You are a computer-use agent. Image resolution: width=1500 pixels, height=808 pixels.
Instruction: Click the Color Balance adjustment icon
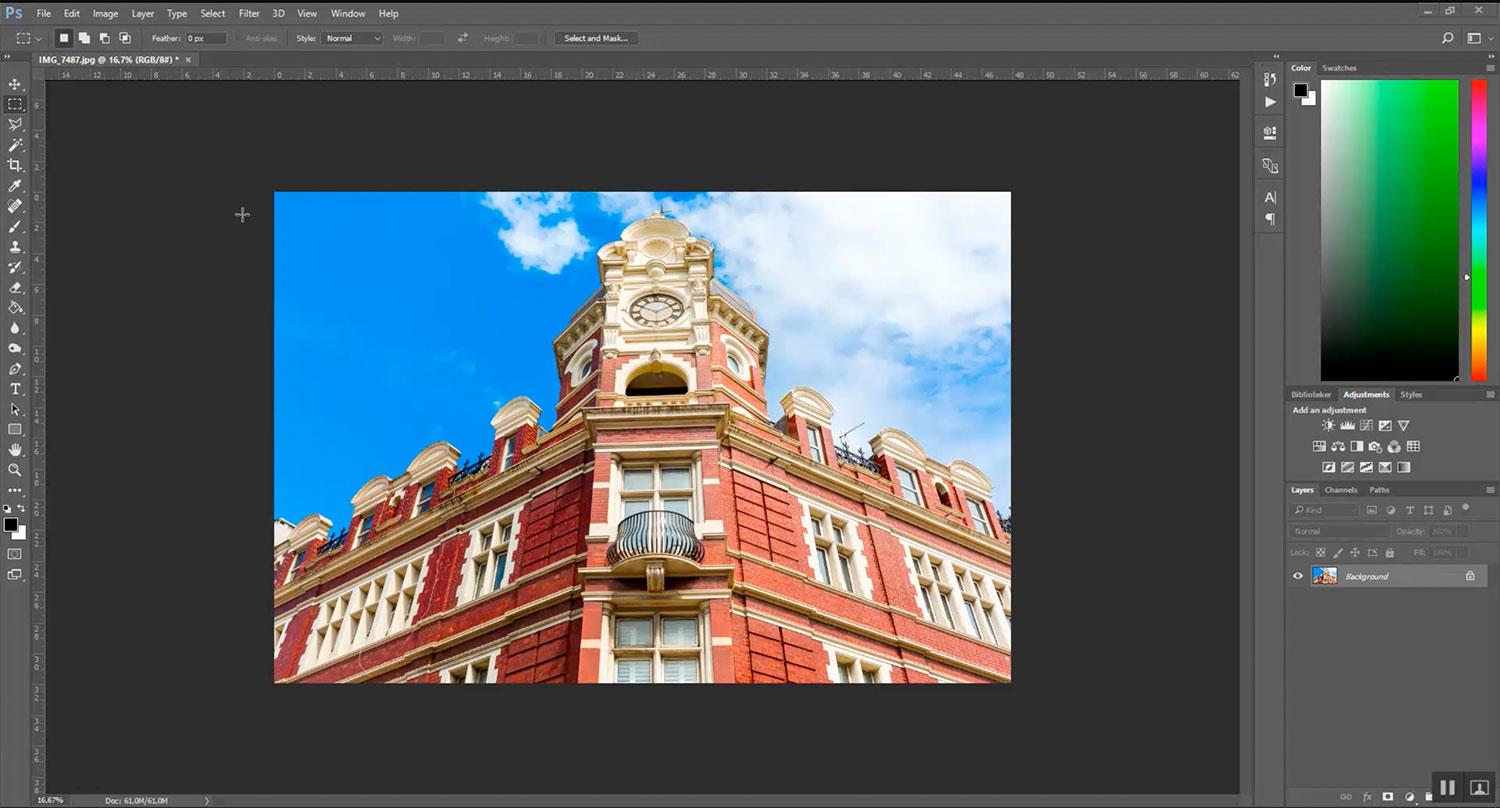pyautogui.click(x=1337, y=447)
